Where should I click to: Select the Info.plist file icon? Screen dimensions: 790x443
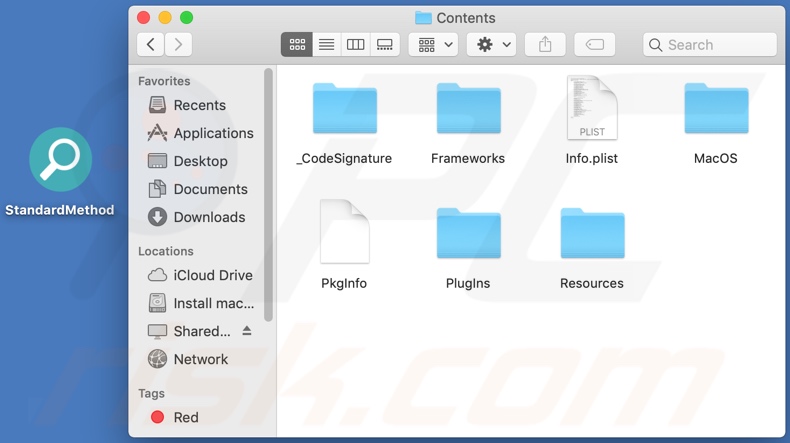[592, 107]
